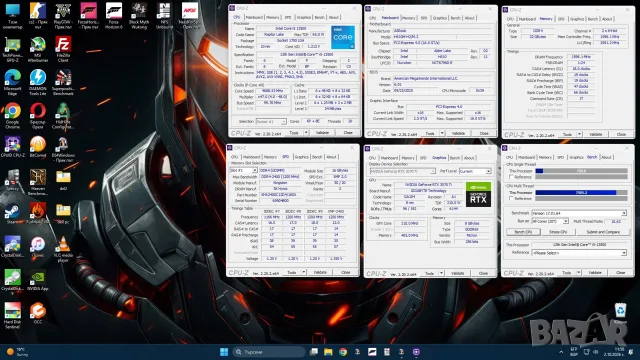640x360 pixels.
Task: Expand the Display Device Selection combo box
Action: click(x=403, y=171)
